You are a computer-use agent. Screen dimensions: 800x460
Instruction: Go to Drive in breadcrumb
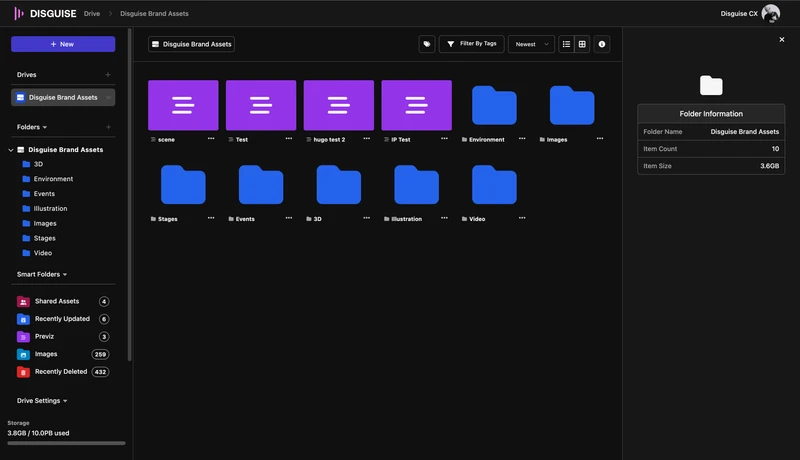tap(92, 14)
